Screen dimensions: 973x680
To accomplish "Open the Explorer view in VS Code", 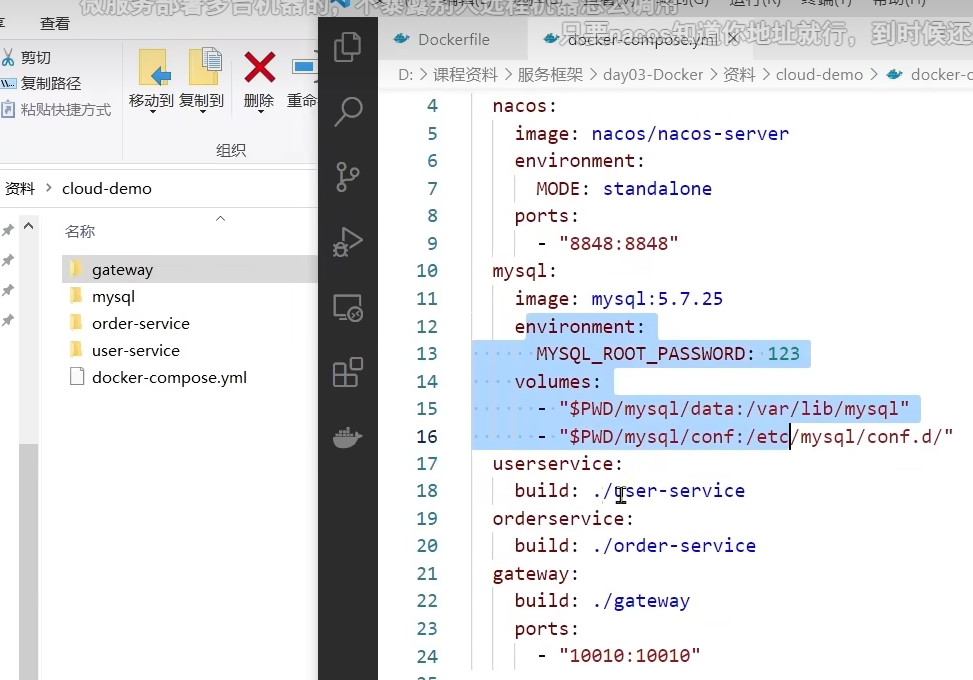I will coord(347,46).
